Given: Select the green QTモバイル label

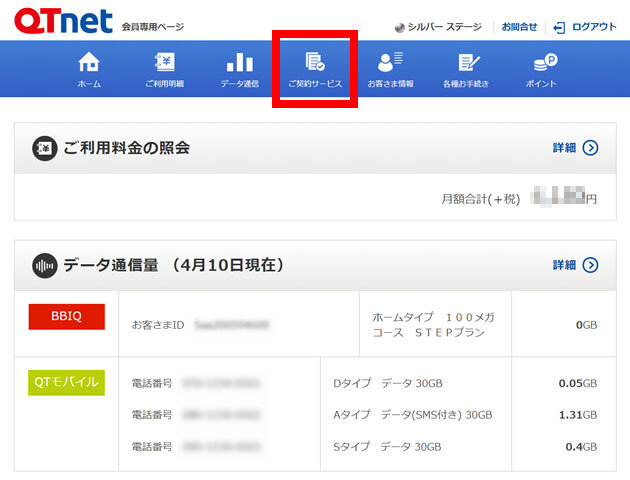Looking at the screenshot, I should [x=66, y=382].
